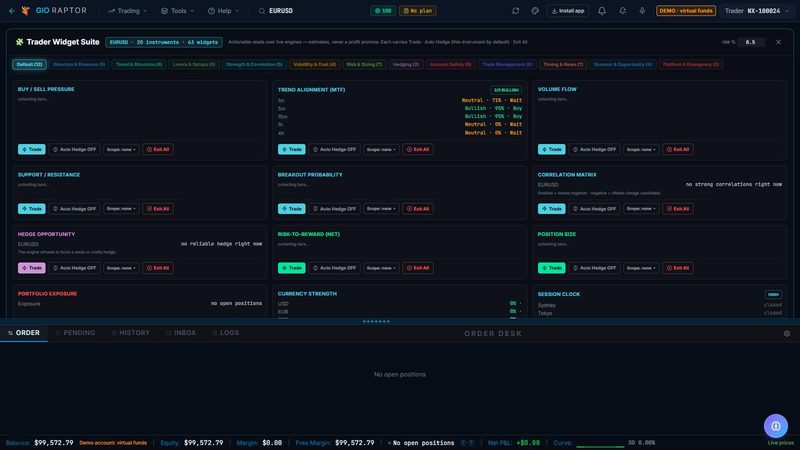The image size is (800, 450).
Task: Open the Trader NX-100024 account dropdown
Action: pos(757,11)
